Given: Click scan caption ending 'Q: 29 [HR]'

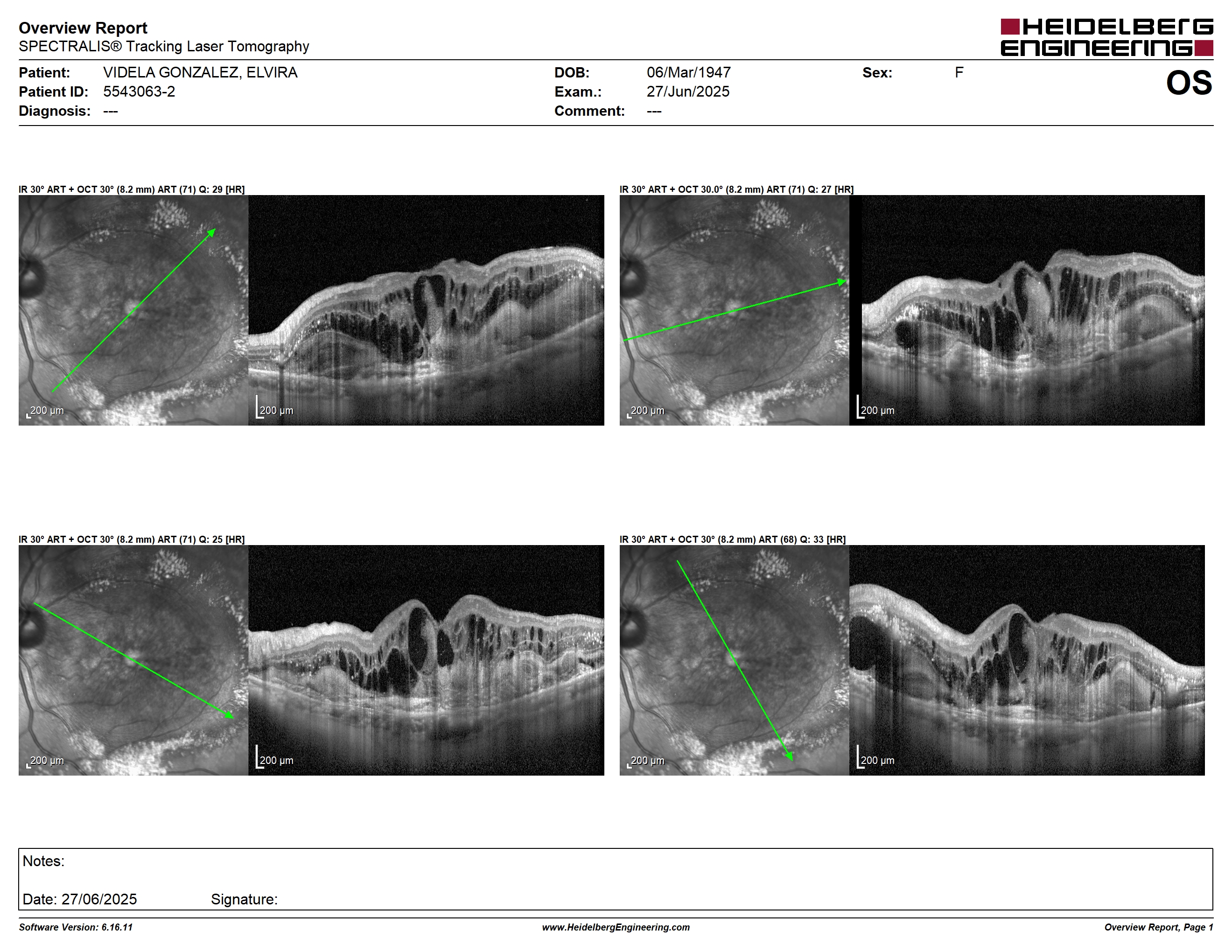Looking at the screenshot, I should 132,189.
